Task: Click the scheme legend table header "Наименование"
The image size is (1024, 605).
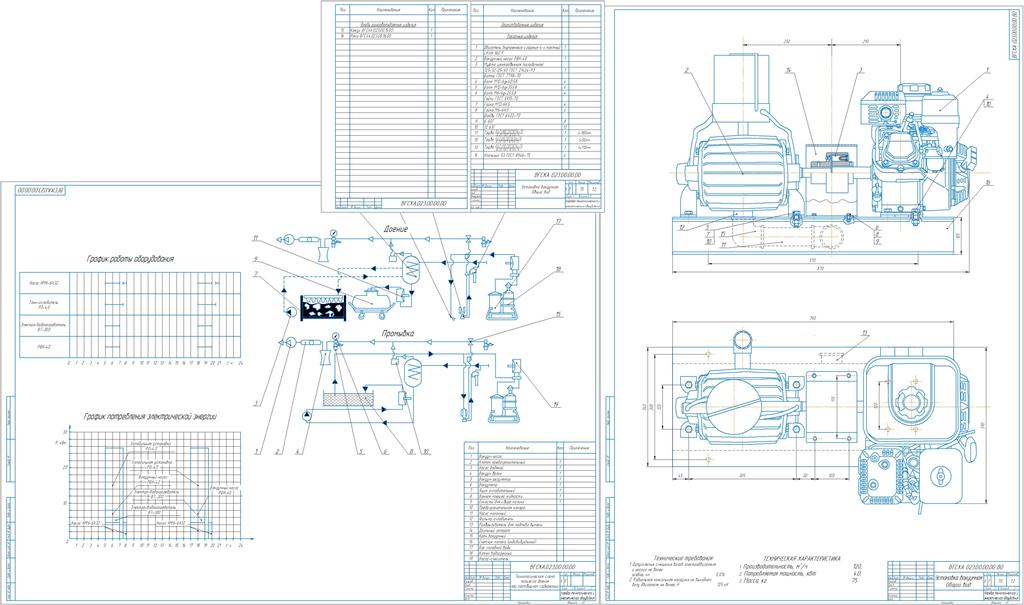Action: click(x=516, y=448)
